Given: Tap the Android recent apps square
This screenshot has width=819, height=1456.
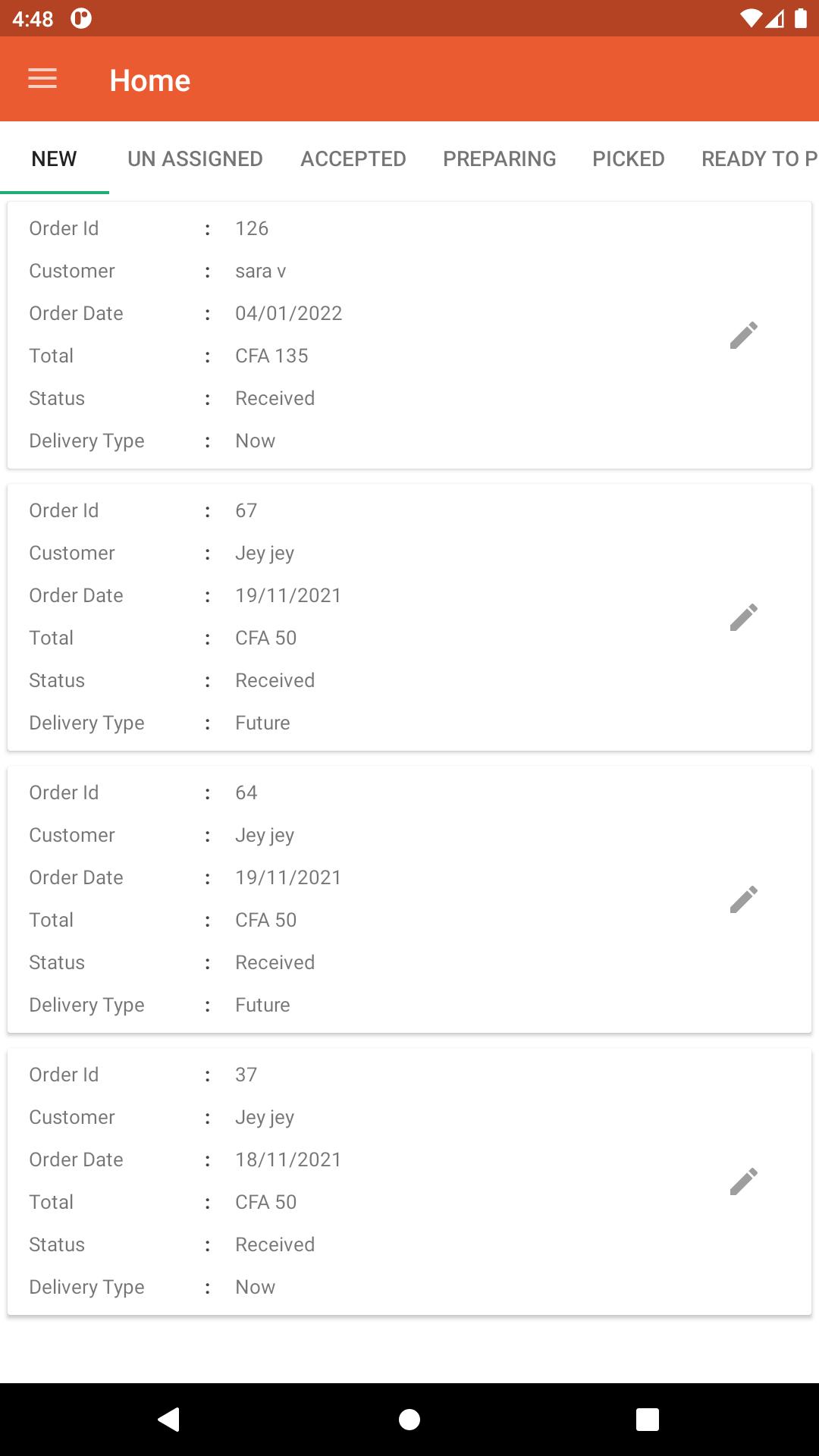Looking at the screenshot, I should pyautogui.click(x=648, y=1419).
